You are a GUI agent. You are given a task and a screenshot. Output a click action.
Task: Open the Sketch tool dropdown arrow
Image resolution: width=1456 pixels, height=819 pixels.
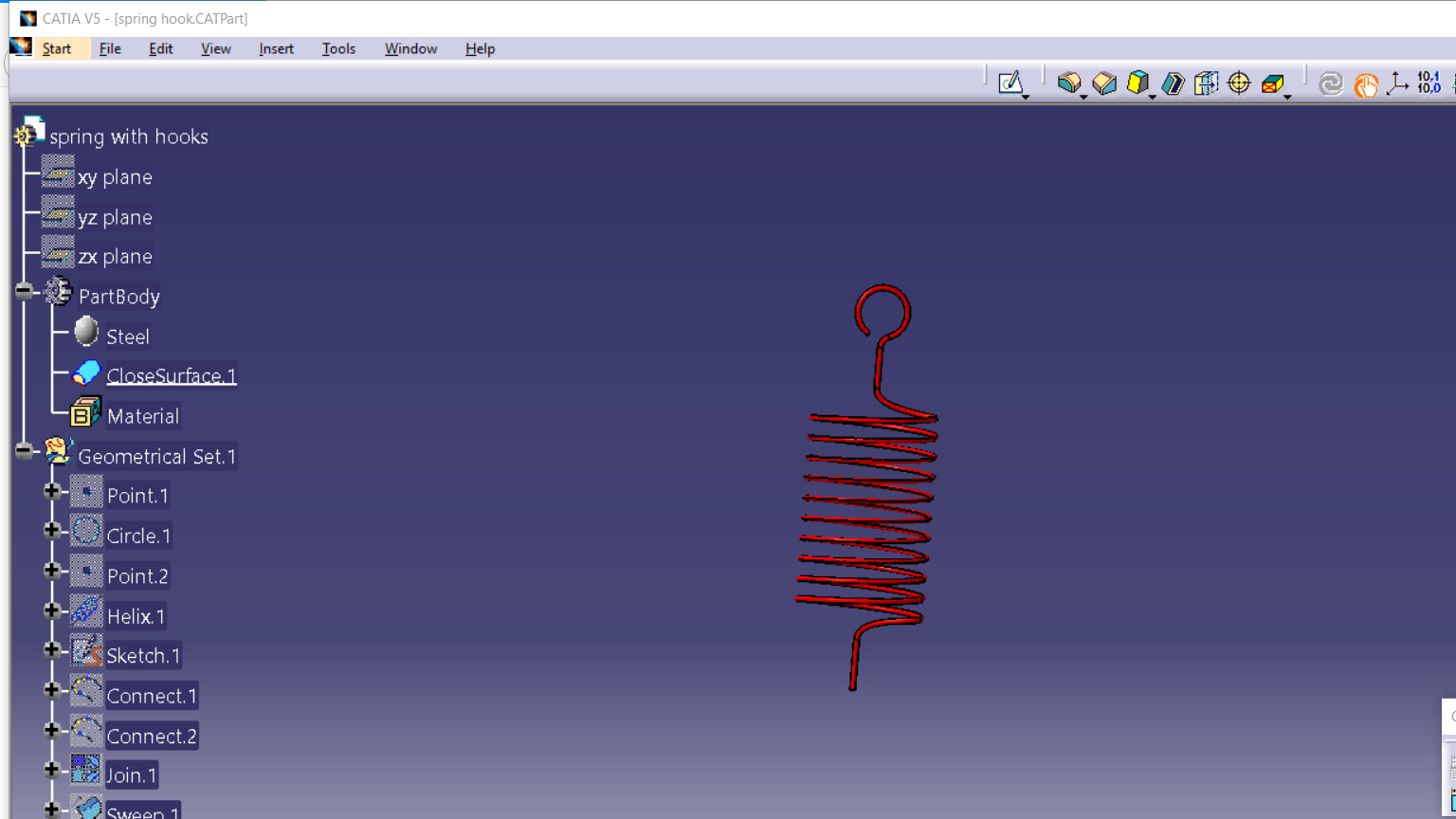[x=1027, y=97]
